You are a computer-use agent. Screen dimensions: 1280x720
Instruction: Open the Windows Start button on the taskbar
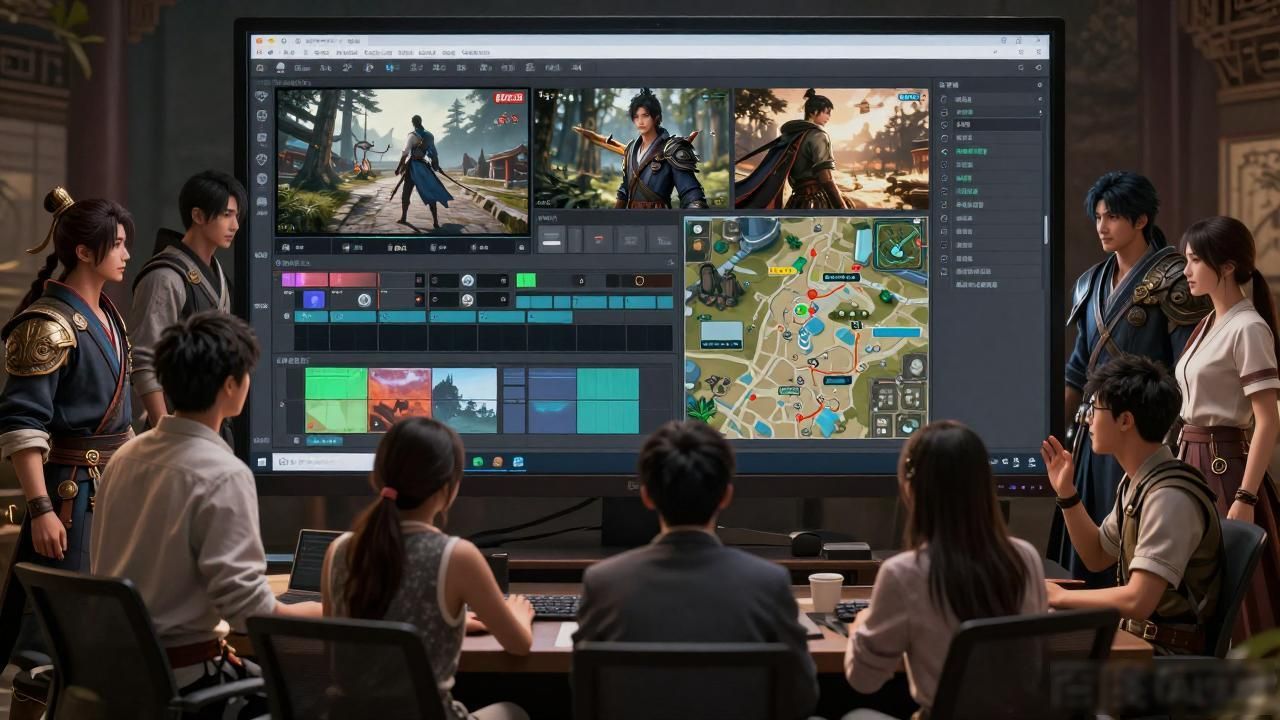coord(262,462)
